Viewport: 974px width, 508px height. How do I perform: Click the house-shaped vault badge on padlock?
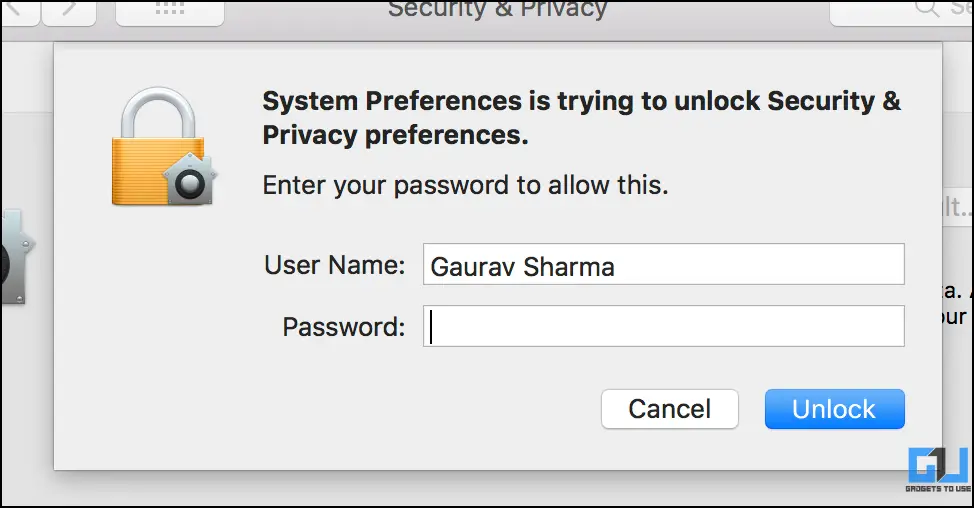(x=189, y=179)
